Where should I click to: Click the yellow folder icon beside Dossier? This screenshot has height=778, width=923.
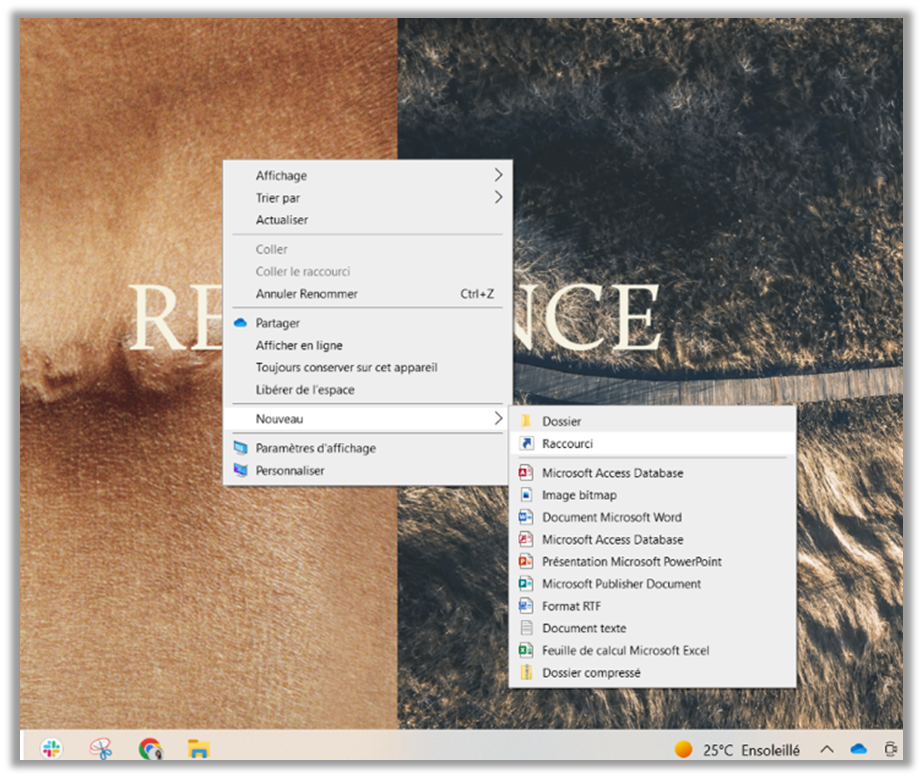[x=525, y=421]
